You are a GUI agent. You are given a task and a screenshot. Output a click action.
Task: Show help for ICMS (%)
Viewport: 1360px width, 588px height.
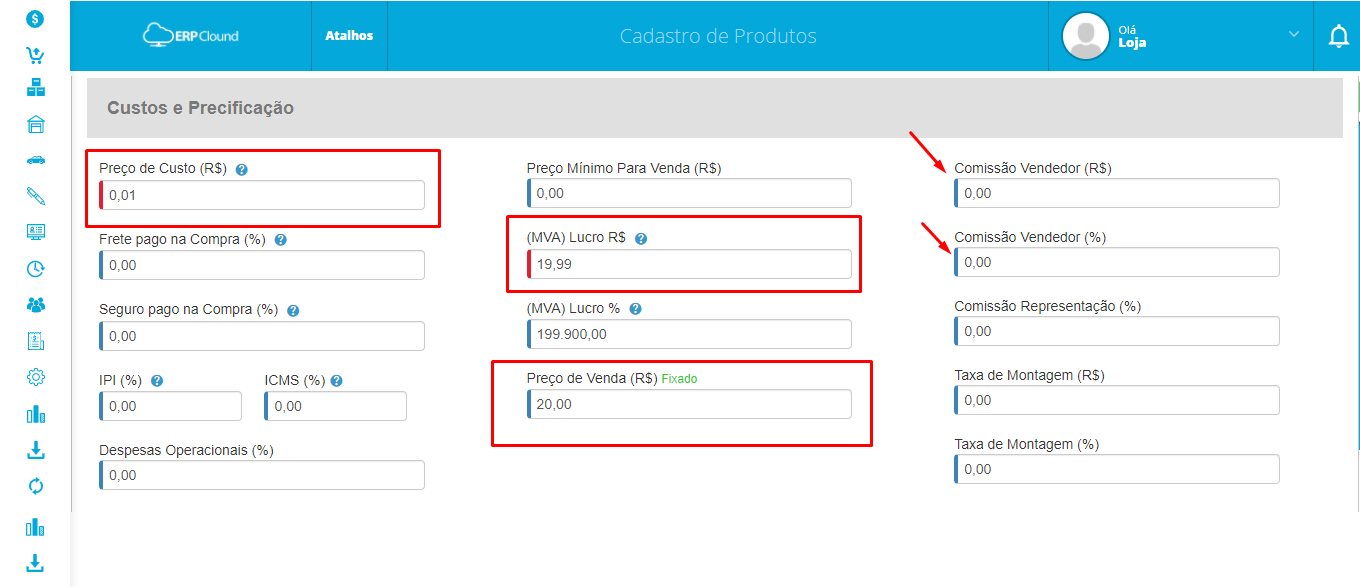point(336,381)
